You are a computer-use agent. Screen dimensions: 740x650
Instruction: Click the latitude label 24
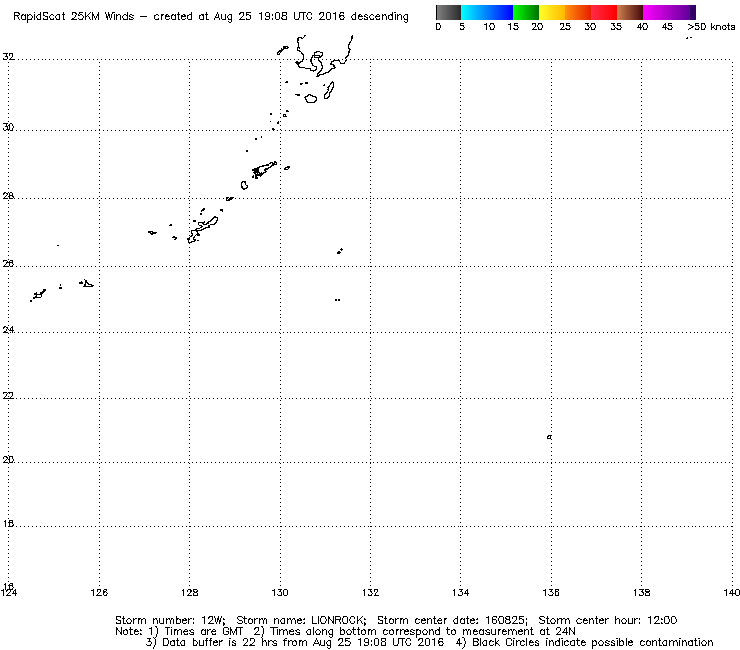tap(8, 329)
